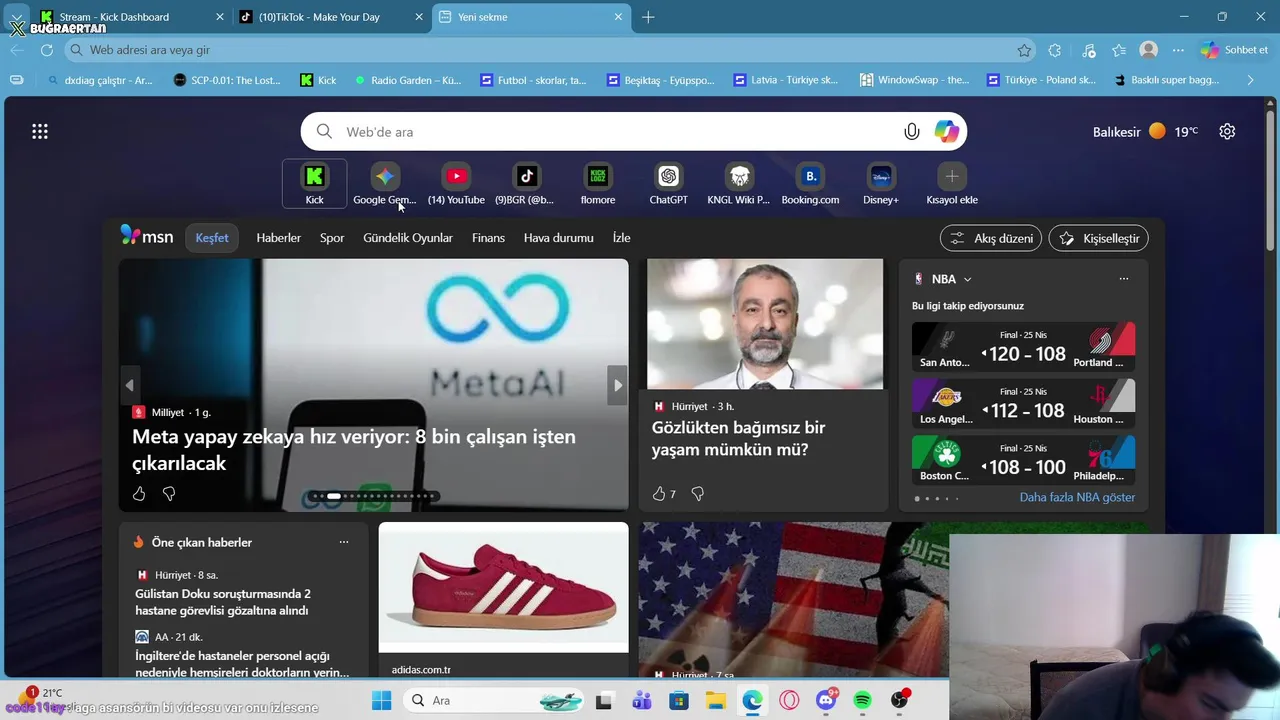Open Copilot icon in search box
The height and width of the screenshot is (720, 1280).
coord(946,131)
